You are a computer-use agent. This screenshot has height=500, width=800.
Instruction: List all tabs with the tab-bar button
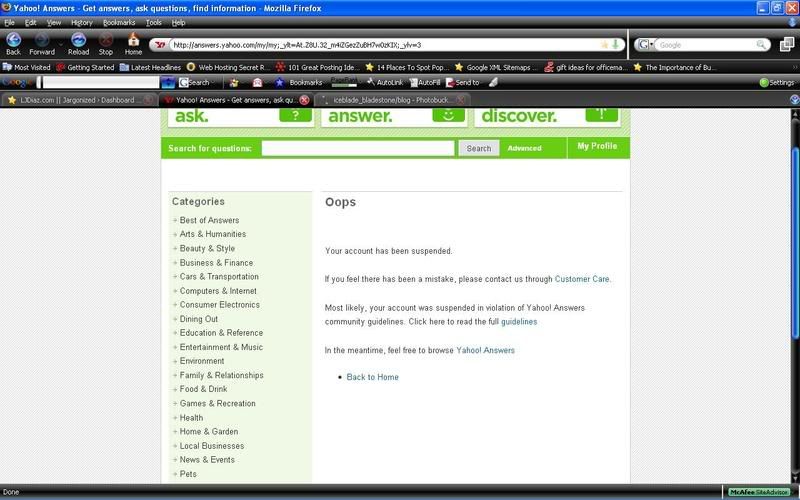(x=794, y=100)
